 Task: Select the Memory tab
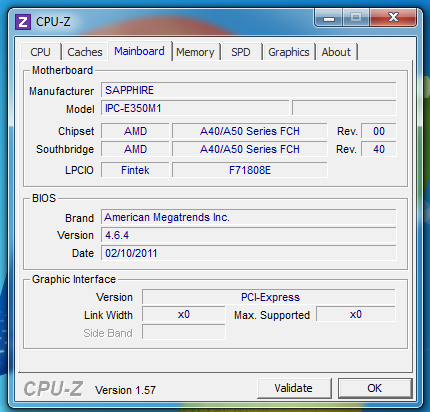coord(195,52)
